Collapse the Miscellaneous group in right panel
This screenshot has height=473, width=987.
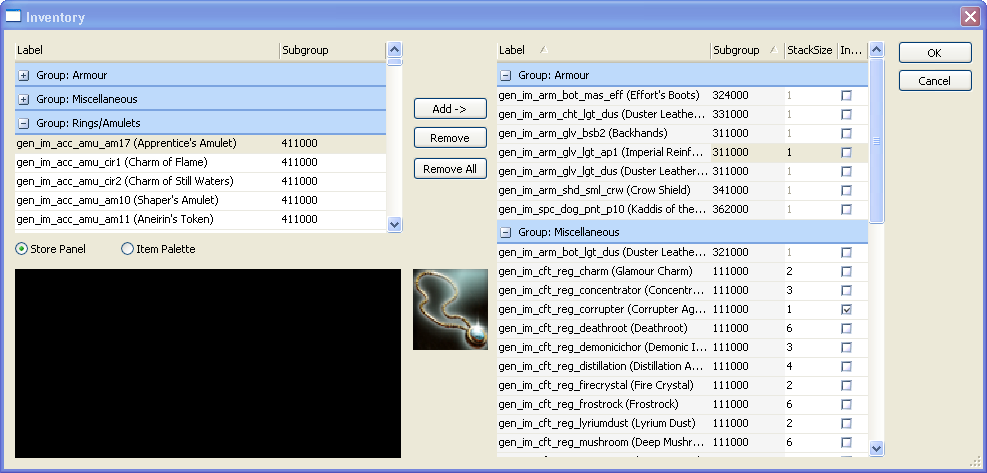pyautogui.click(x=506, y=232)
